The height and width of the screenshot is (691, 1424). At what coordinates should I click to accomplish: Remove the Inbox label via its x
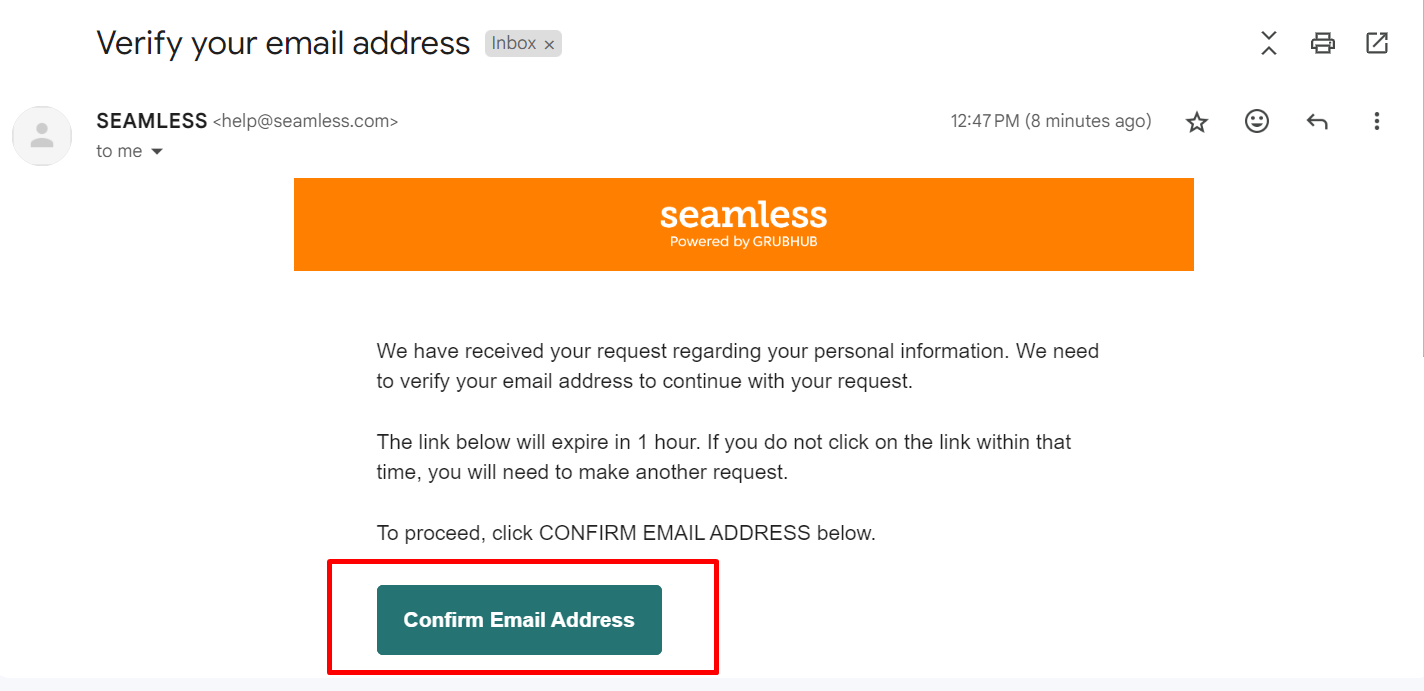point(549,45)
